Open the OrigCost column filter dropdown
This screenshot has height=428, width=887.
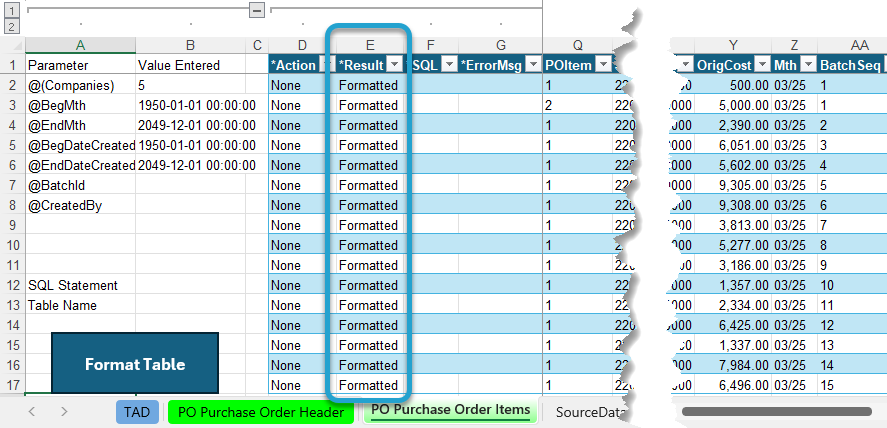point(763,65)
